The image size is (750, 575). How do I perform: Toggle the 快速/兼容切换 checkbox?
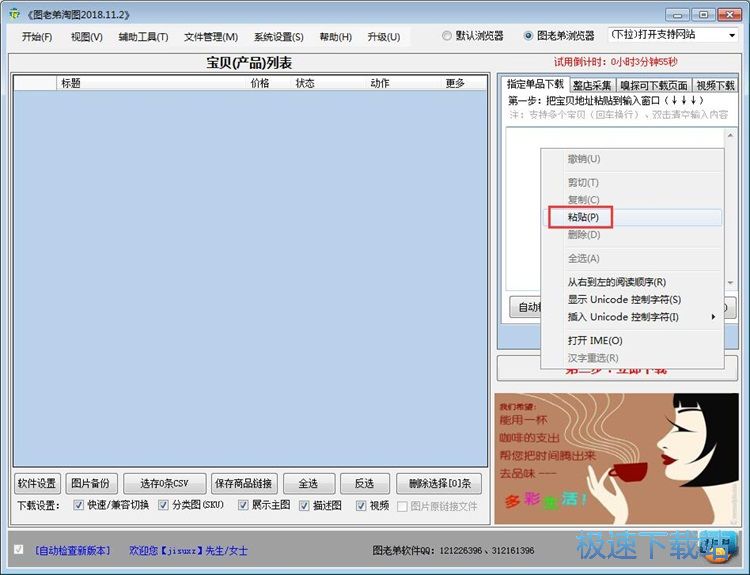(x=79, y=505)
